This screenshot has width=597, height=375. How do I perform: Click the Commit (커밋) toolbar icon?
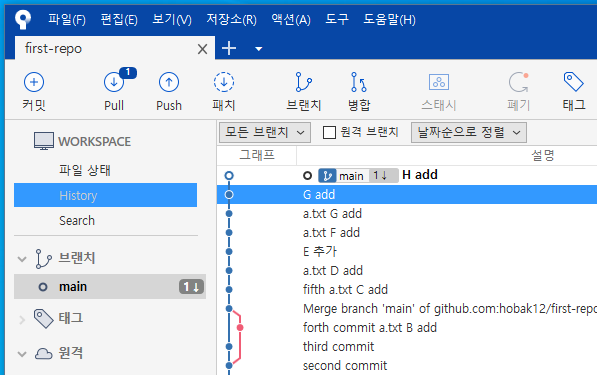click(34, 82)
